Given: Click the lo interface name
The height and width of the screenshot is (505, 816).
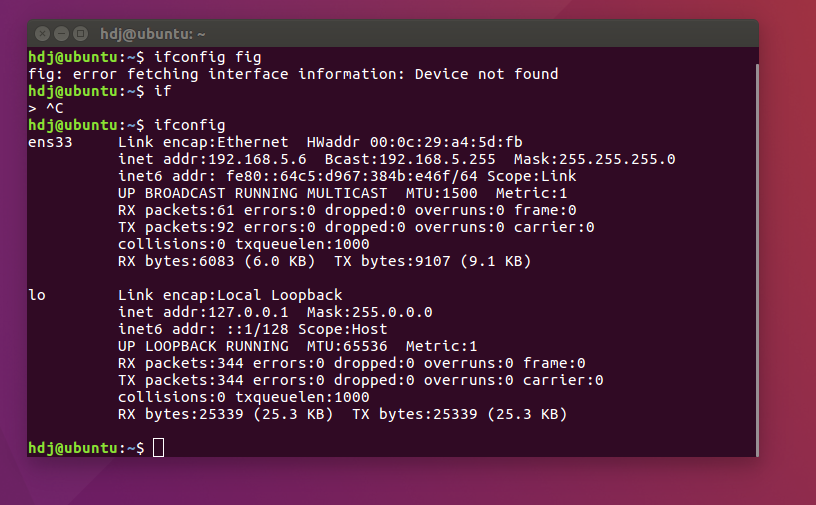Looking at the screenshot, I should [x=37, y=295].
